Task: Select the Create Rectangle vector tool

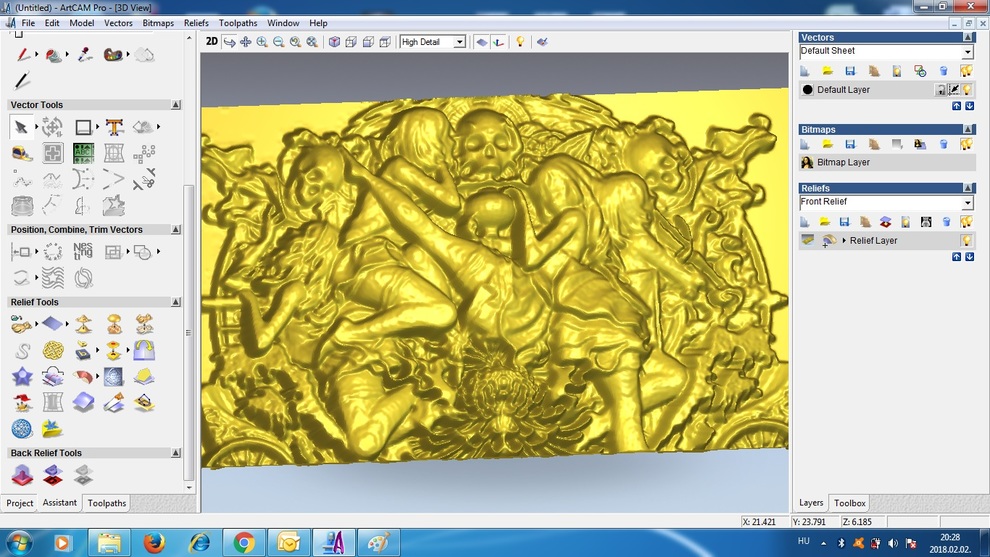Action: point(83,127)
